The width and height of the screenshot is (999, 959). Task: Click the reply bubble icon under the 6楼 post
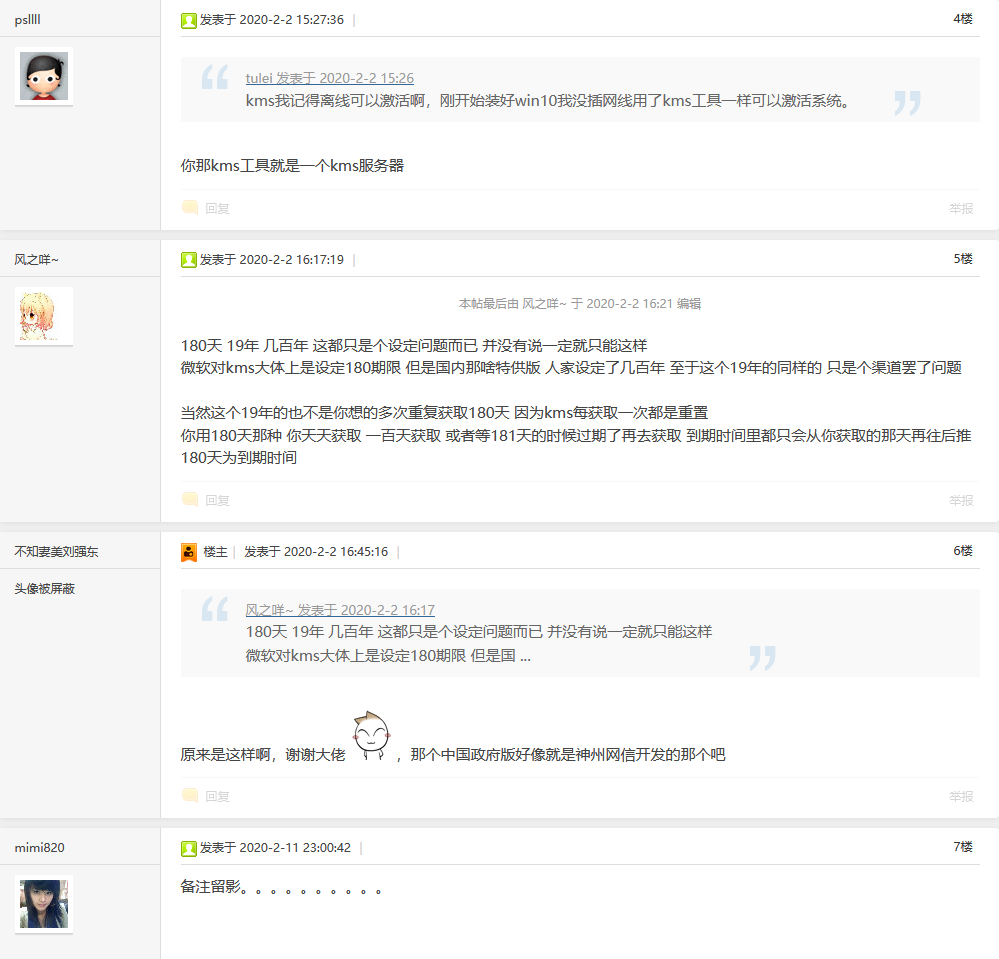point(190,796)
